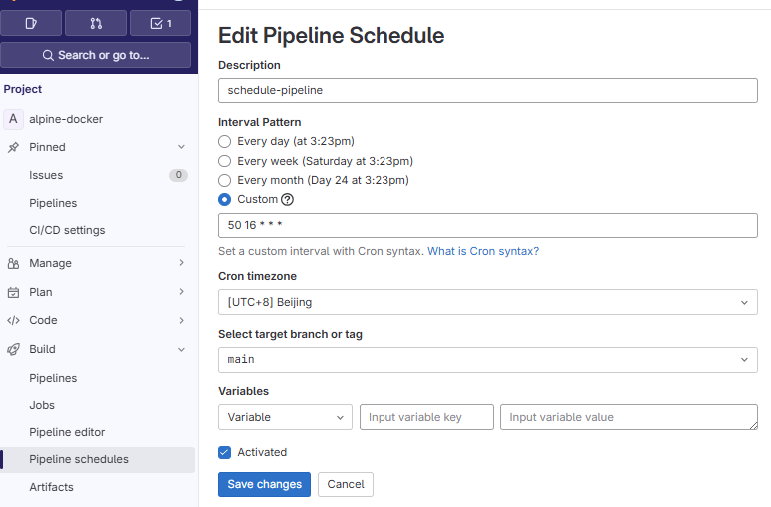Open the merge requests icon button

[96, 23]
